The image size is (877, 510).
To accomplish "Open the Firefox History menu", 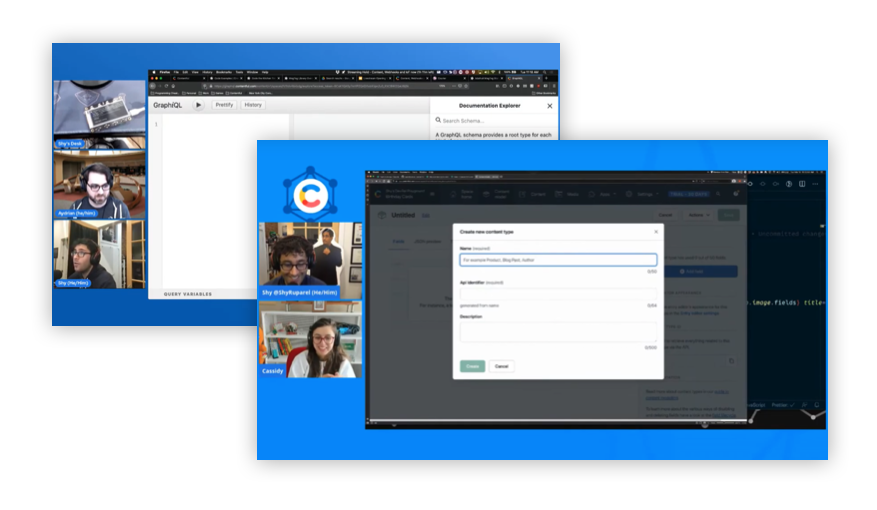I will tap(208, 72).
